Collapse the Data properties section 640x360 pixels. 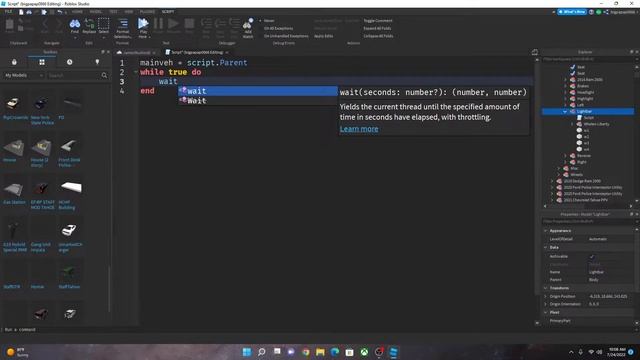coord(546,247)
